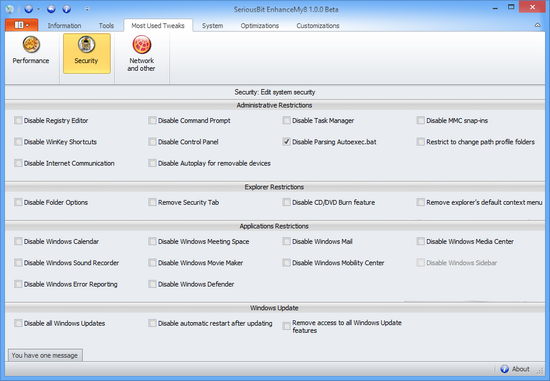The height and width of the screenshot is (381, 550).
Task: Tick Disable Windows Movie Maker
Action: pyautogui.click(x=152, y=263)
